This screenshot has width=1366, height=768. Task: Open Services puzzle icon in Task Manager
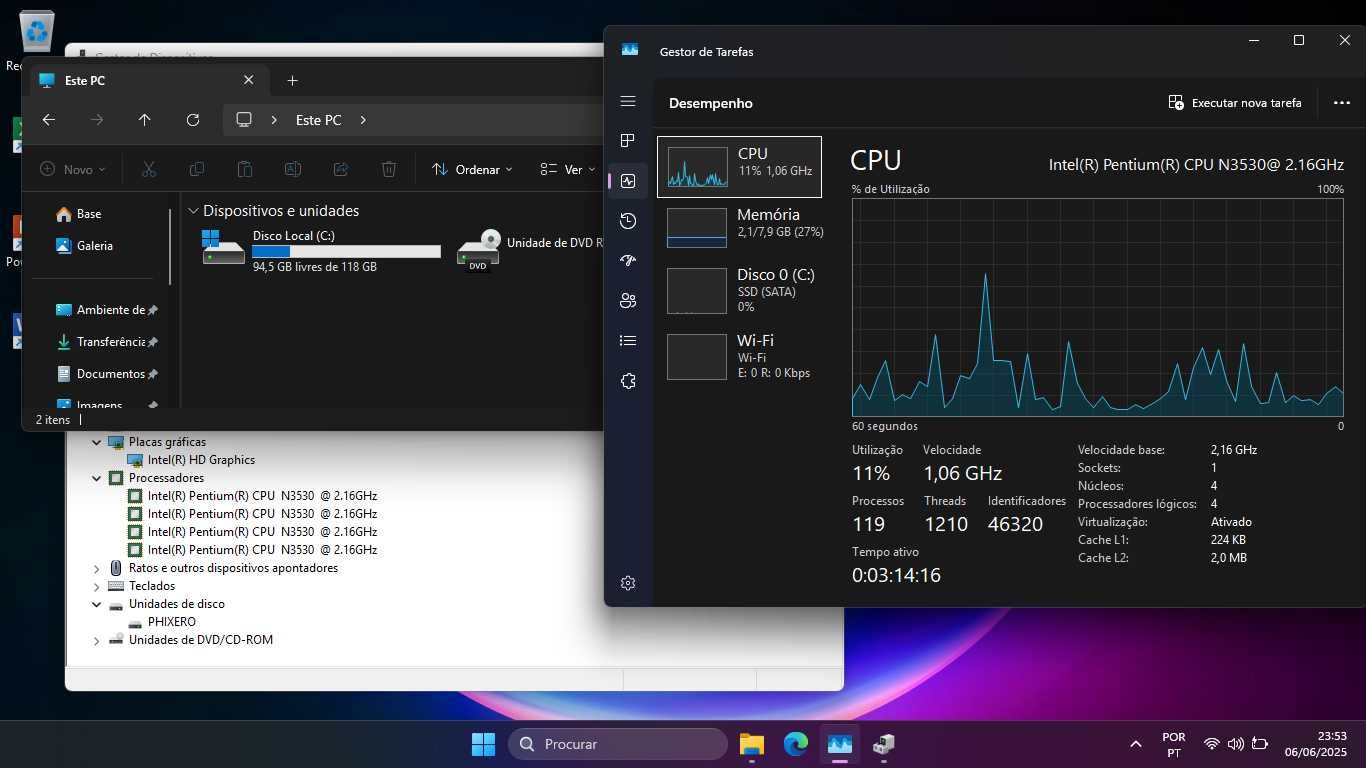click(628, 381)
